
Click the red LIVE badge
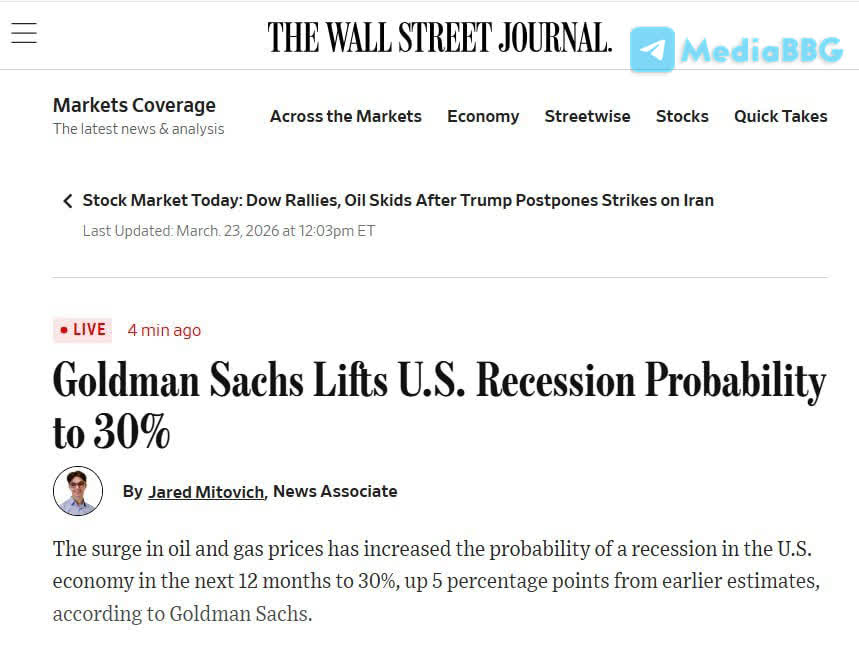pos(83,330)
